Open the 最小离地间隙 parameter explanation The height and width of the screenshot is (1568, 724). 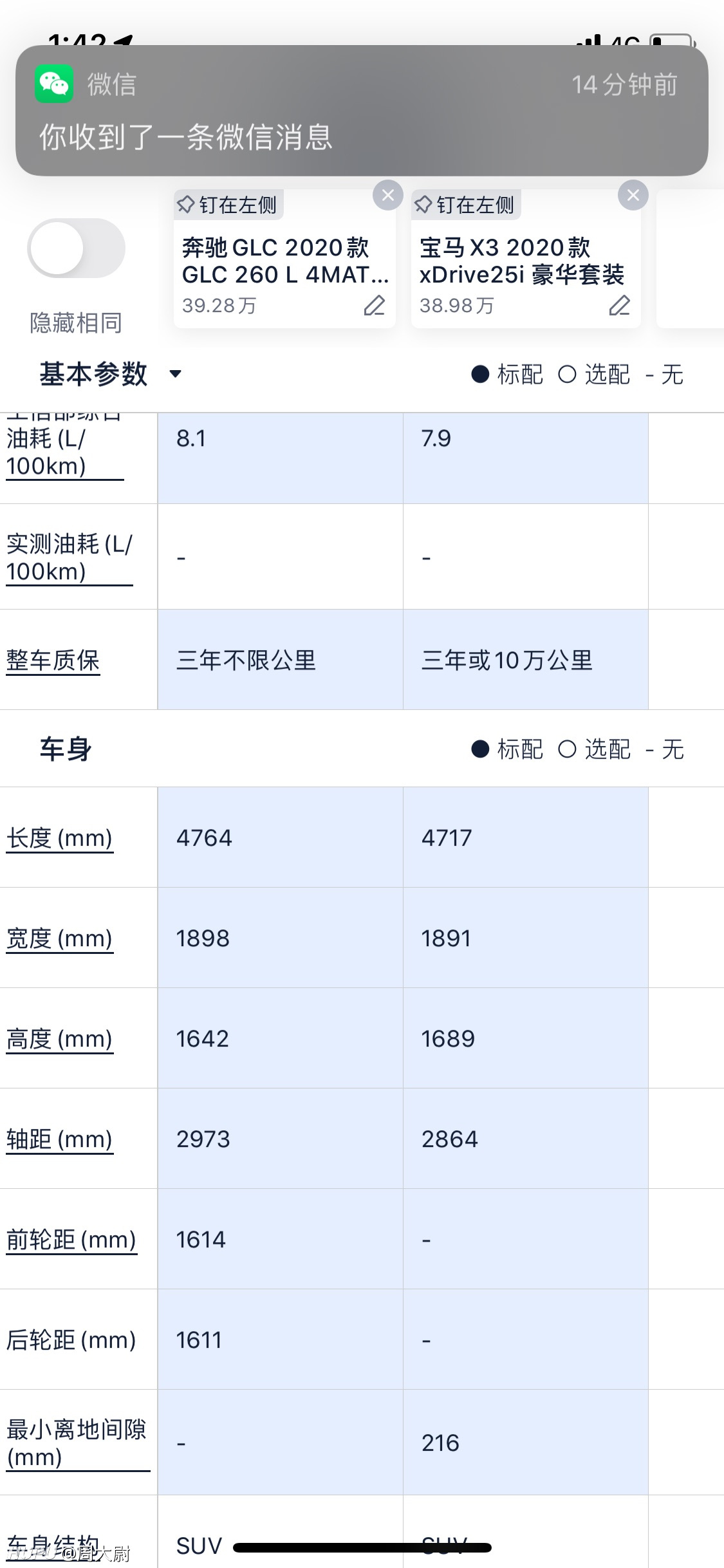click(77, 1443)
